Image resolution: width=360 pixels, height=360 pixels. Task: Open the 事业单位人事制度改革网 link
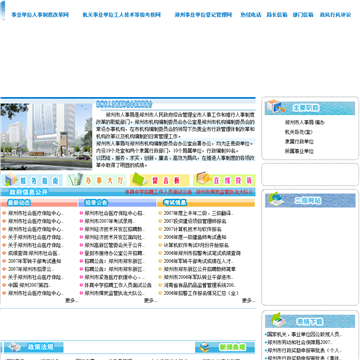pyautogui.click(x=40, y=15)
